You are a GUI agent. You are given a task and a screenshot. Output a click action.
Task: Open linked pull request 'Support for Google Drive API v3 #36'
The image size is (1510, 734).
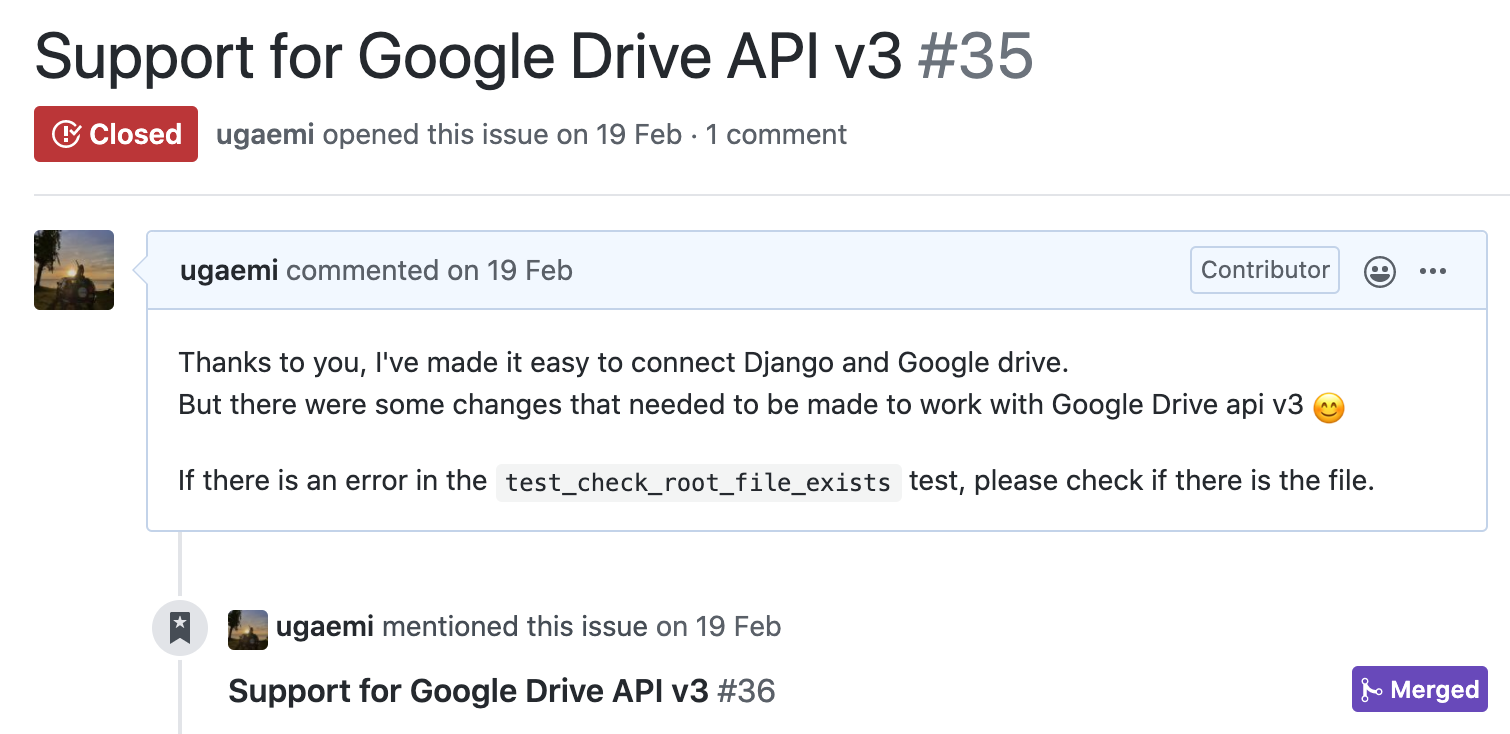(x=502, y=691)
